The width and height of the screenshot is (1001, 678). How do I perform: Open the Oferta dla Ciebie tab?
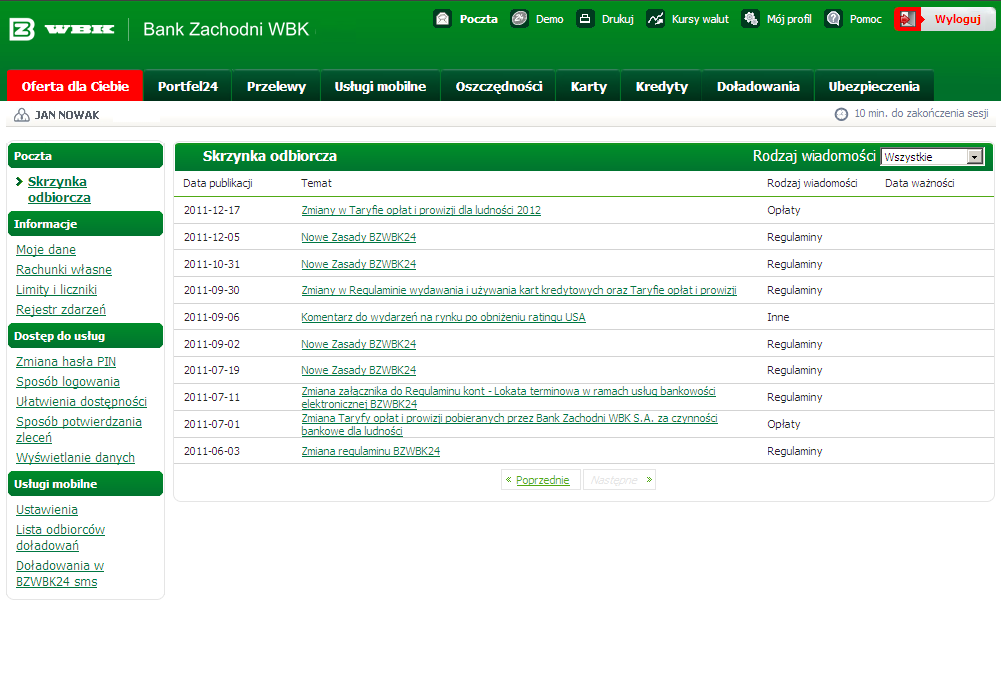tap(75, 86)
